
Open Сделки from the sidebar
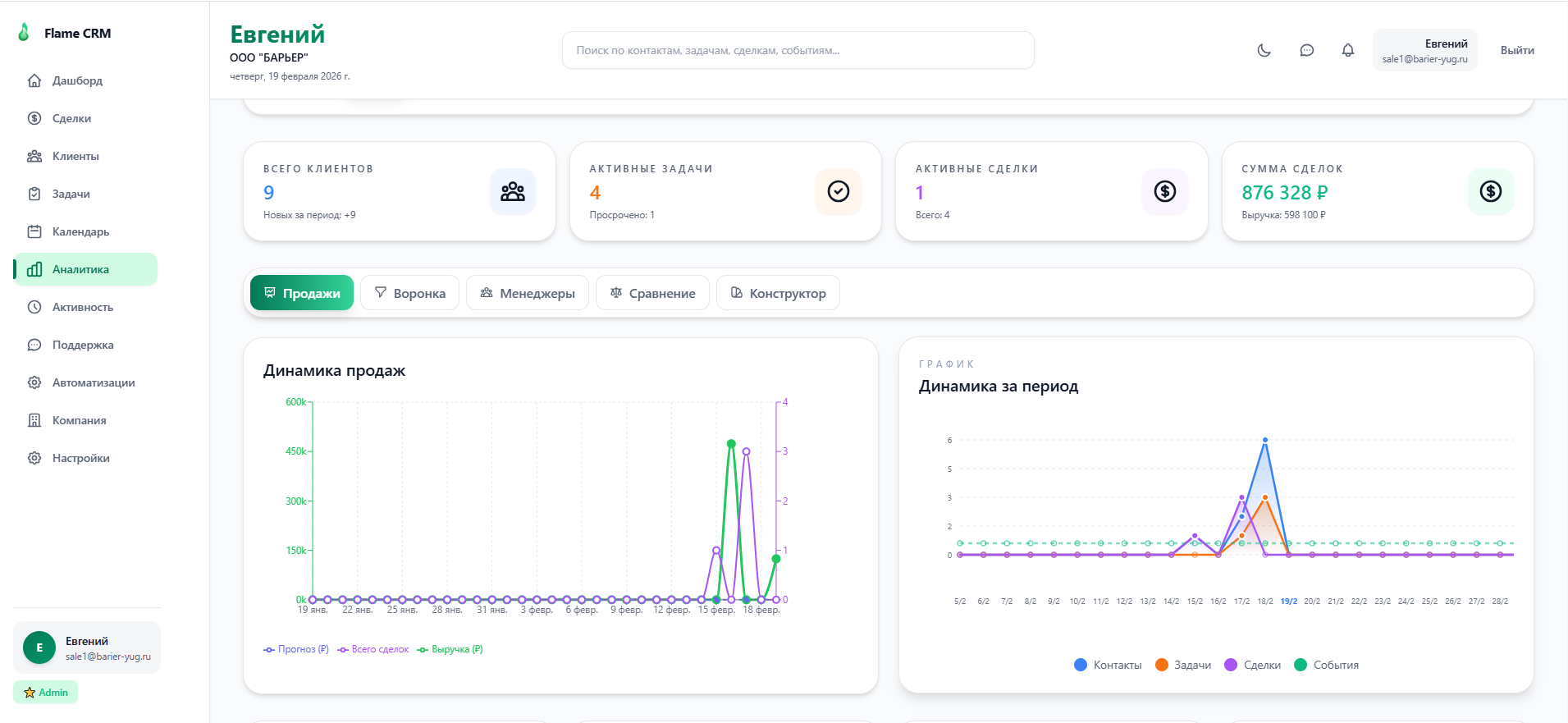(71, 118)
